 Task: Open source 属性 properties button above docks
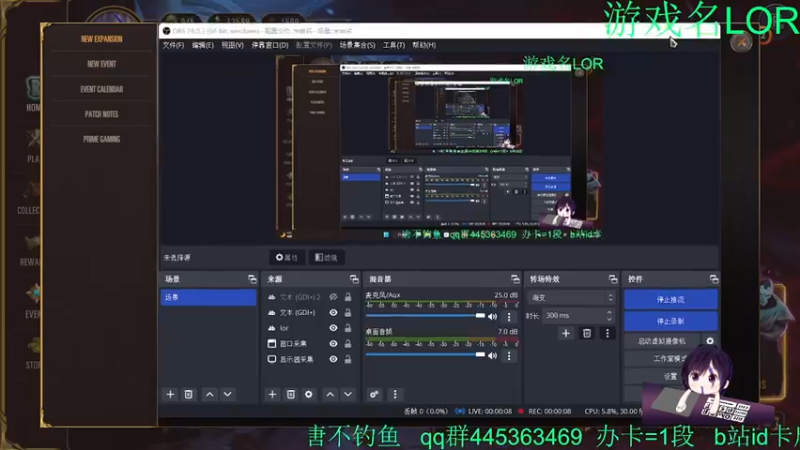(287, 258)
